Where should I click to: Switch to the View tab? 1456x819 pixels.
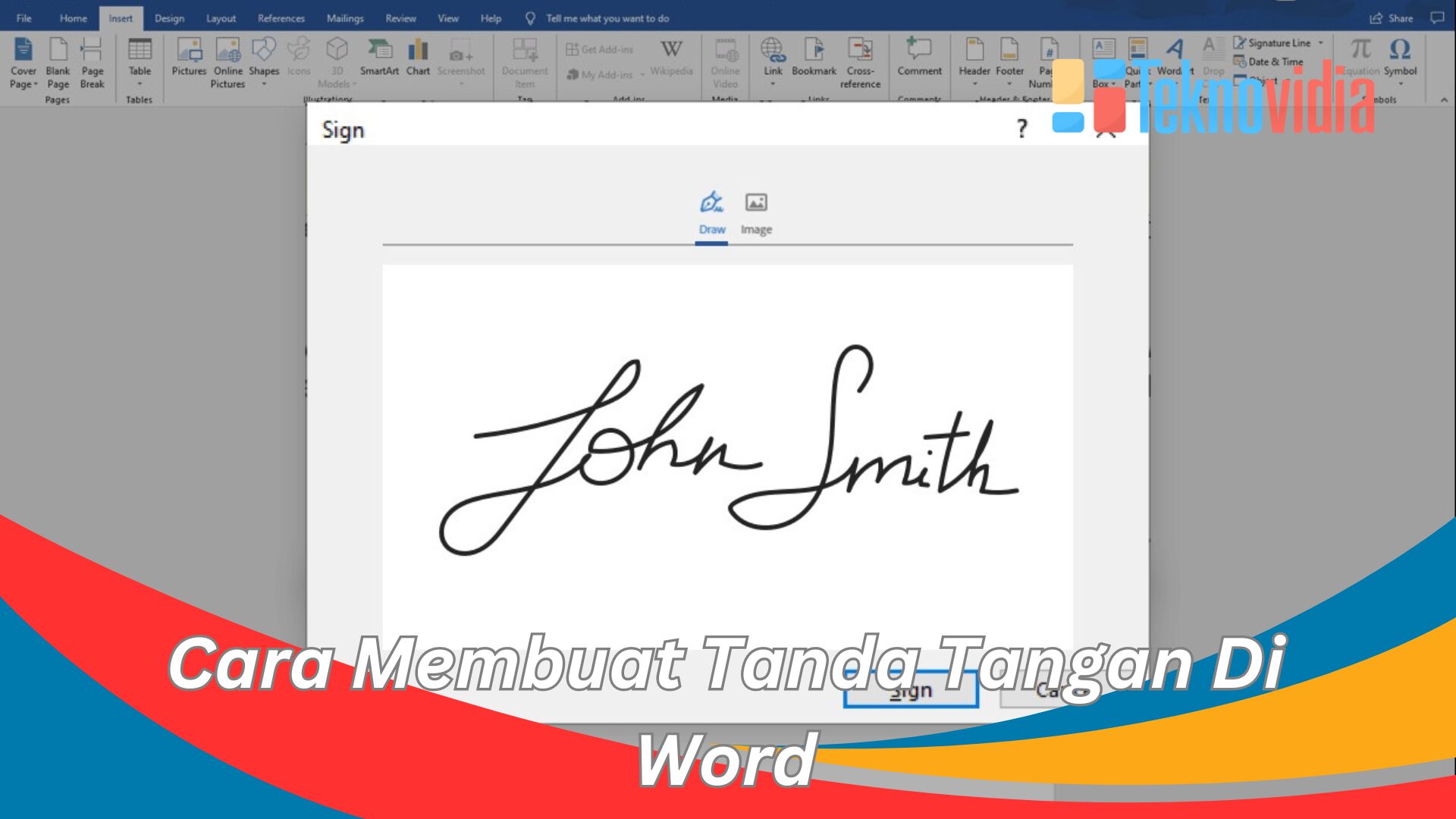coord(448,18)
